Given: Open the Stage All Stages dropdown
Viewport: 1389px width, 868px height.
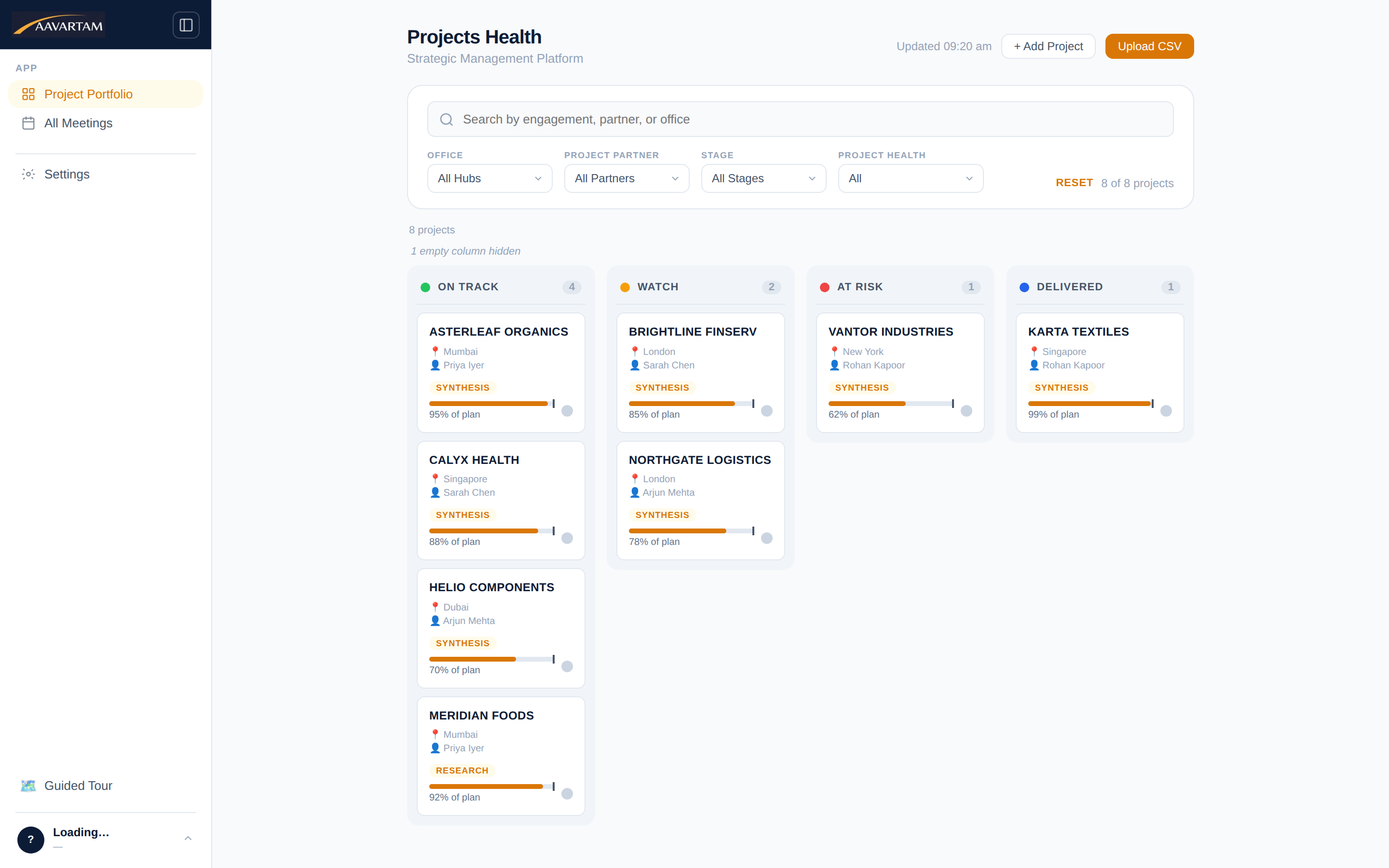Looking at the screenshot, I should tap(763, 178).
